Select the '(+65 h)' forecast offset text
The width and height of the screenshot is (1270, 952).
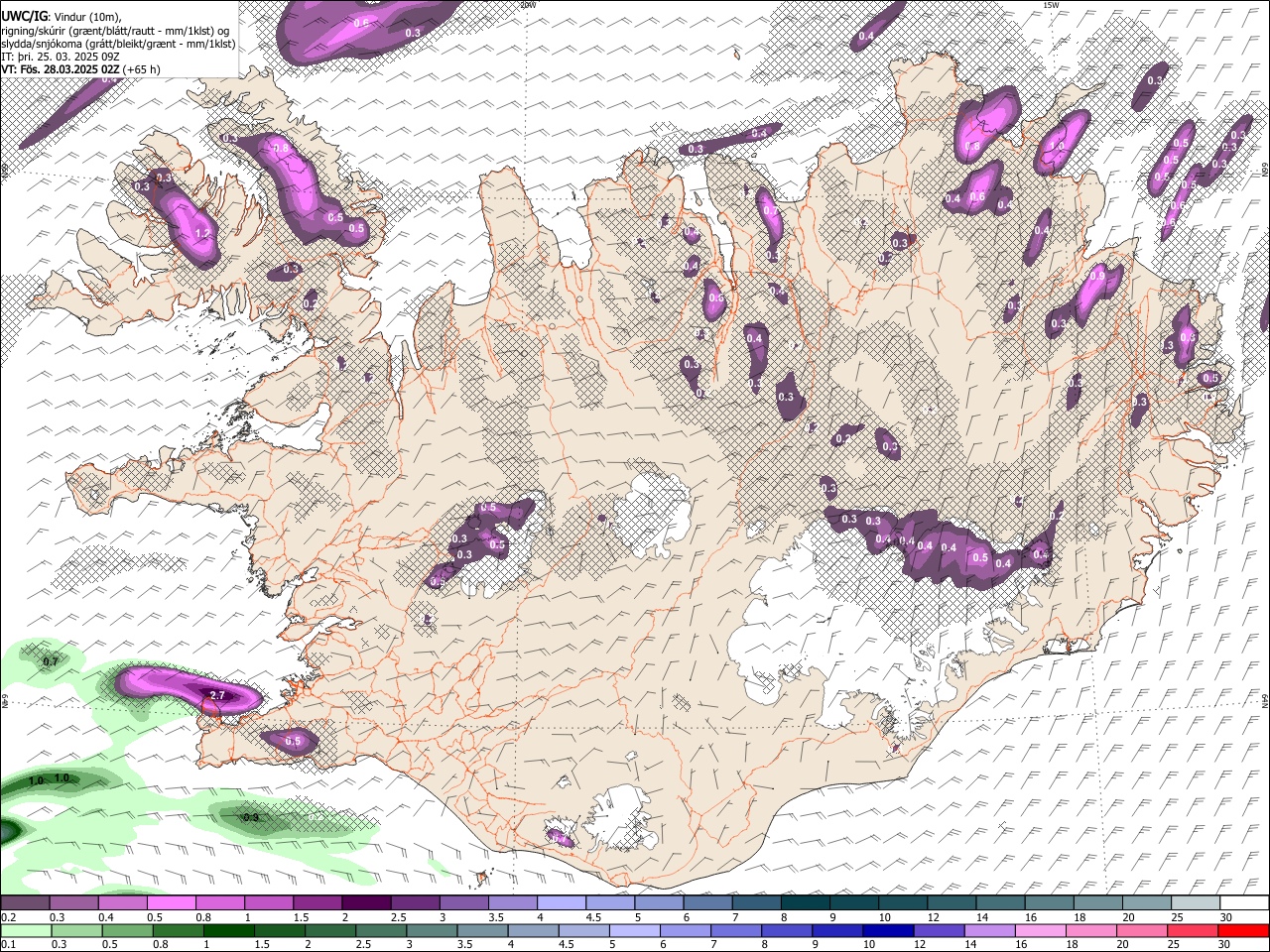(x=142, y=70)
